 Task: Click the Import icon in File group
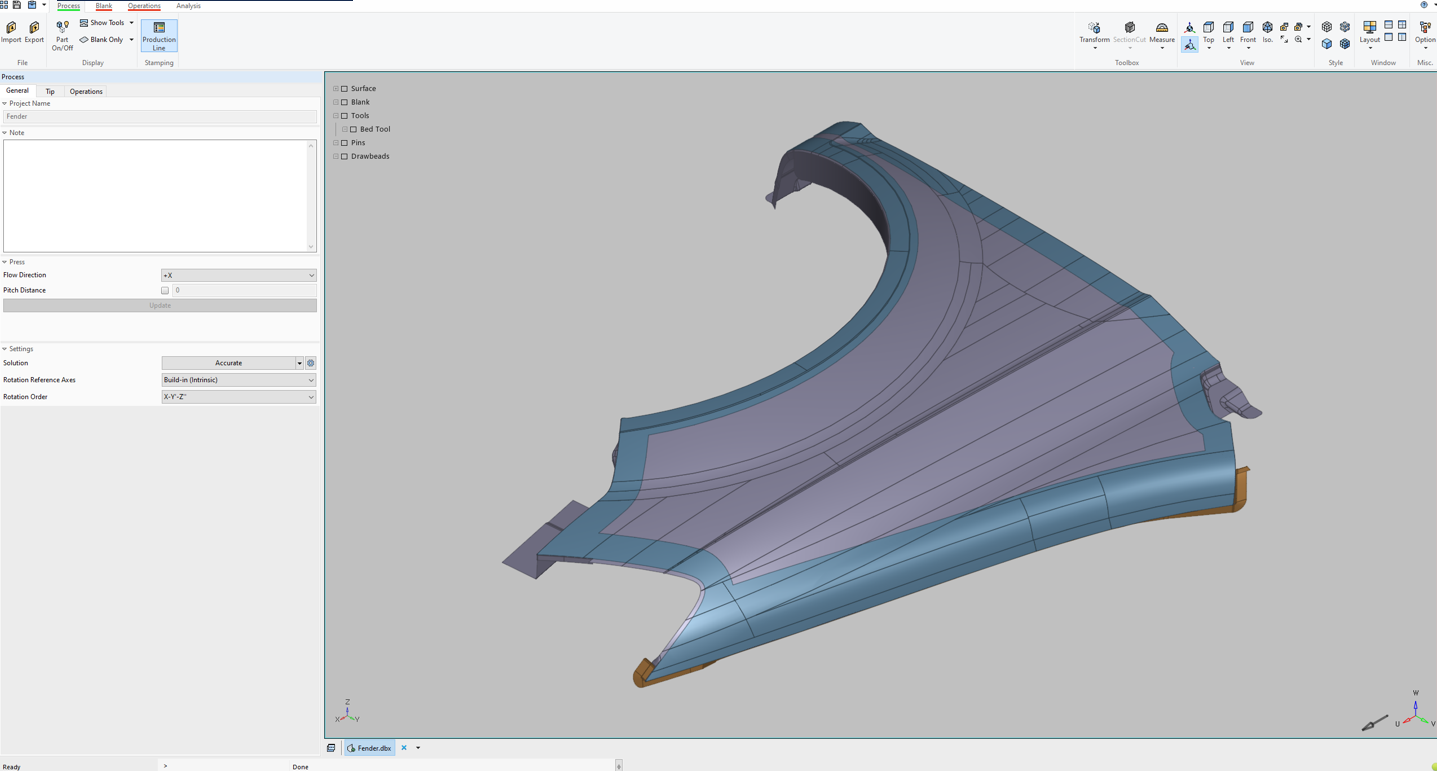pos(11,33)
